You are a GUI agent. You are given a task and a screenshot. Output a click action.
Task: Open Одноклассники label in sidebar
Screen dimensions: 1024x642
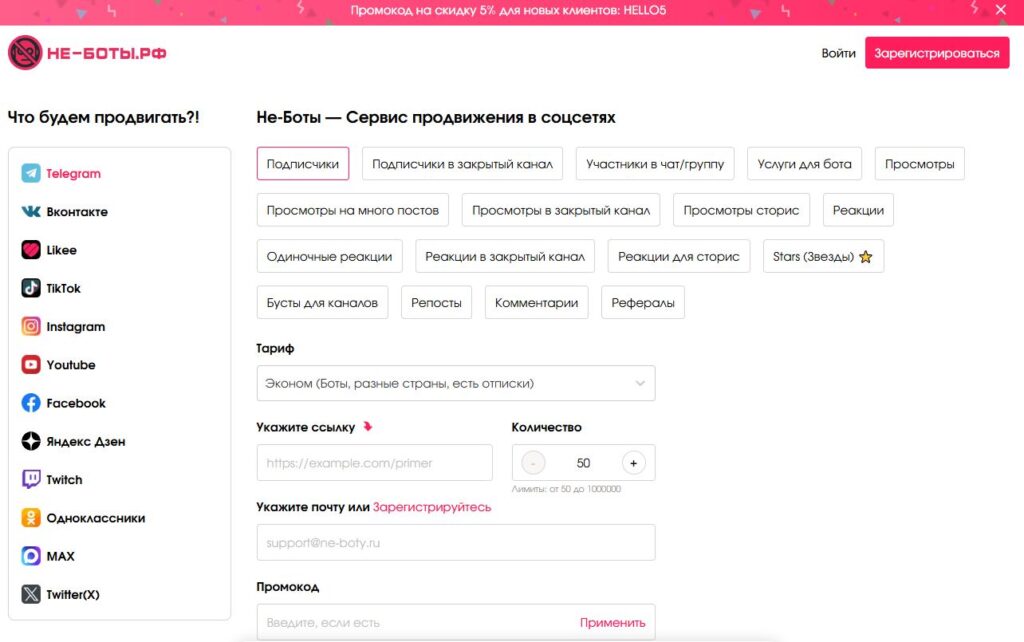(95, 518)
